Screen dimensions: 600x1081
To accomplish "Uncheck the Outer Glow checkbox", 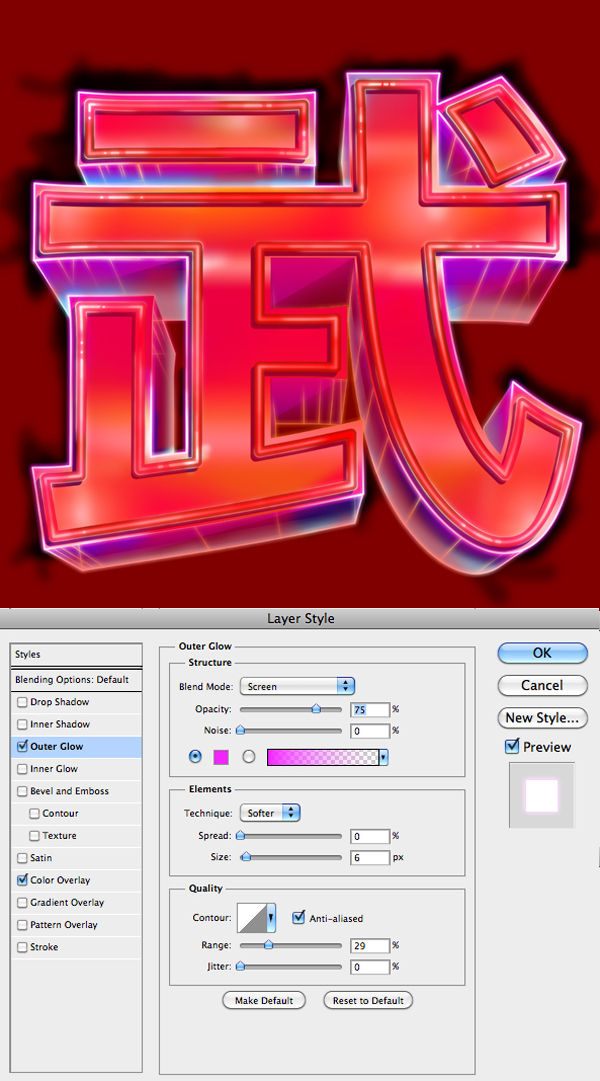I will (22, 747).
